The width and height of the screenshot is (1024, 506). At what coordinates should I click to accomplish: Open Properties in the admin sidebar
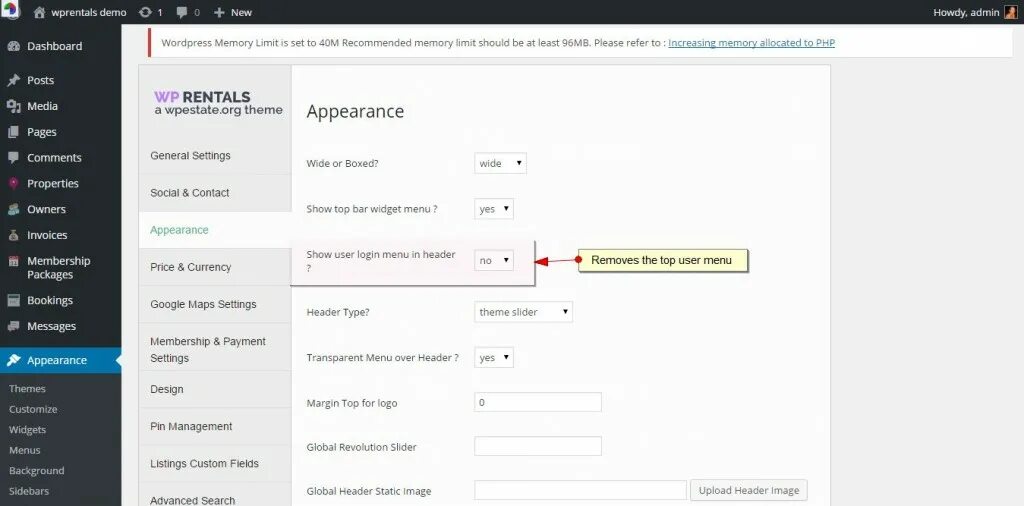(60, 183)
